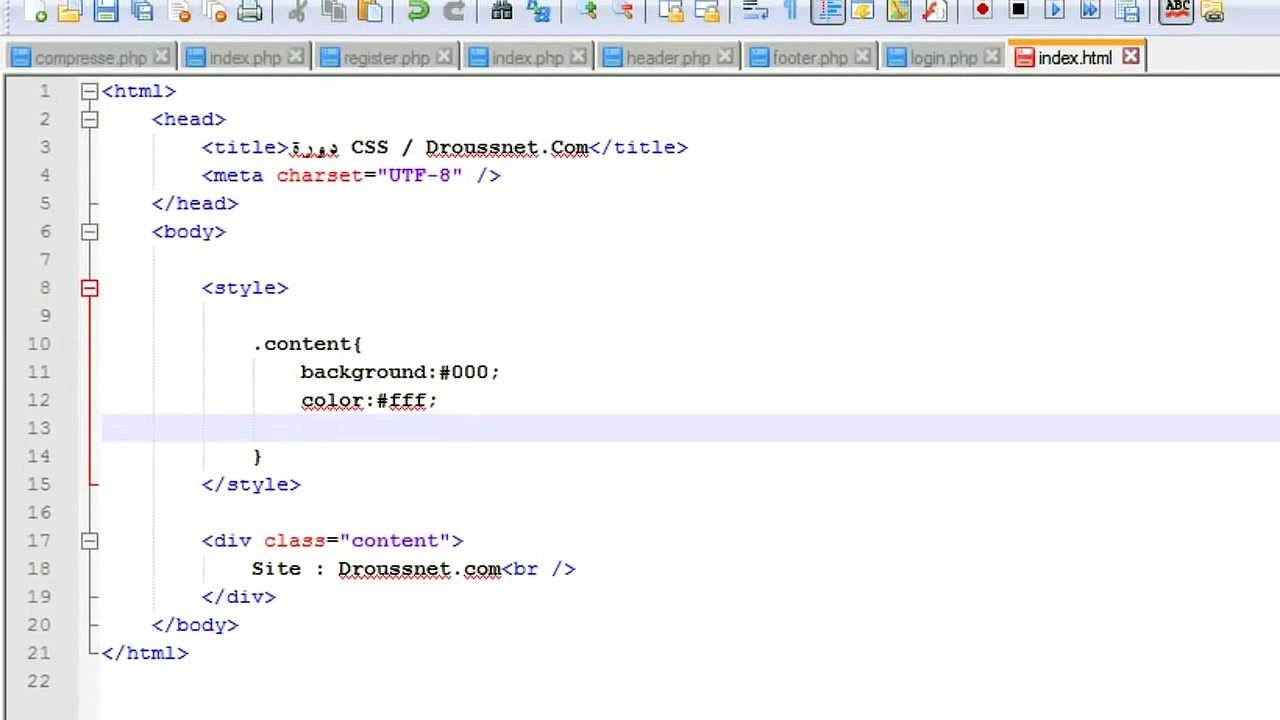This screenshot has width=1280, height=720.
Task: Save all open files
Action: point(141,11)
